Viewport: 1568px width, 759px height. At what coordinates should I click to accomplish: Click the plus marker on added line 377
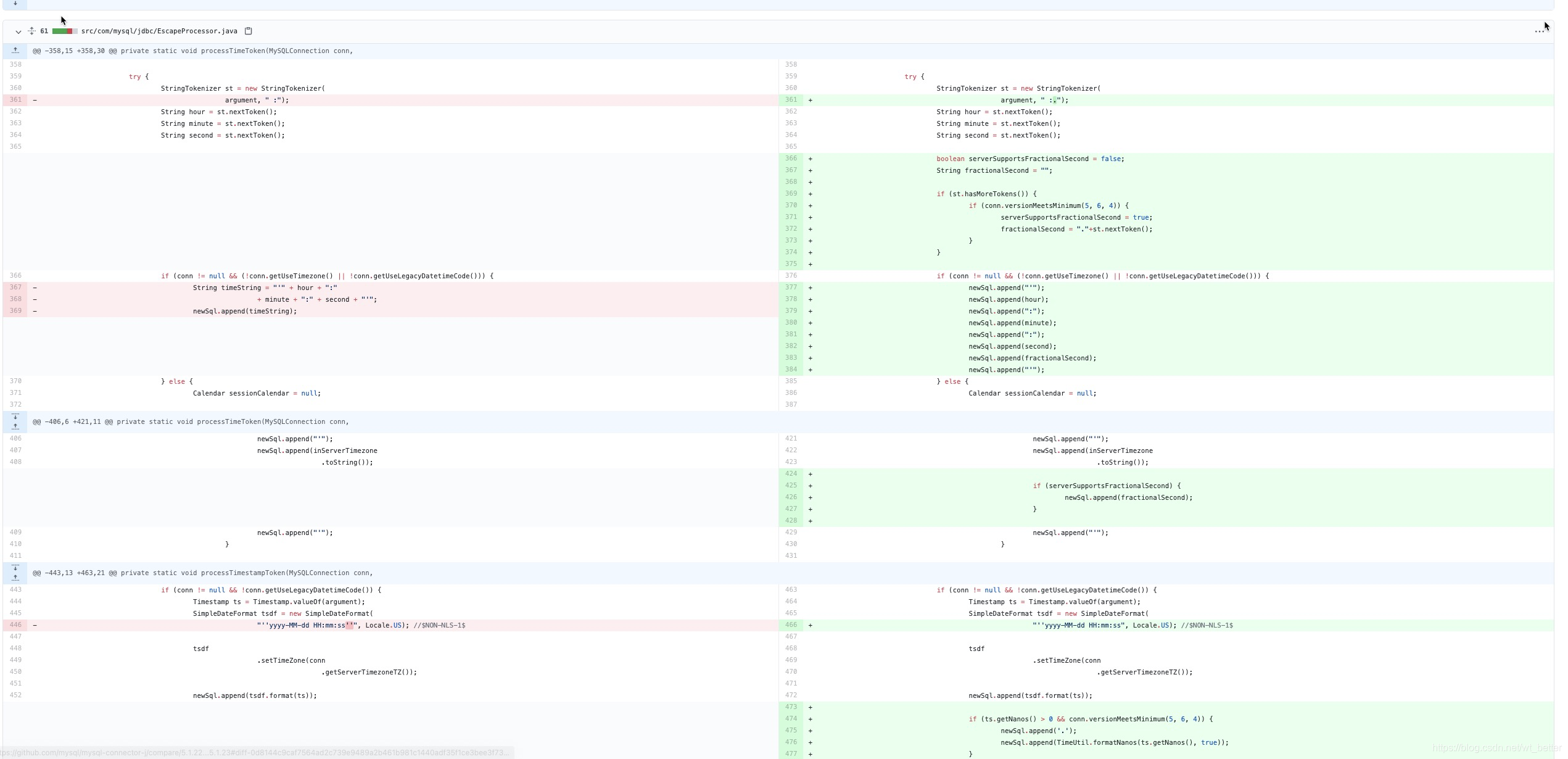(x=810, y=288)
